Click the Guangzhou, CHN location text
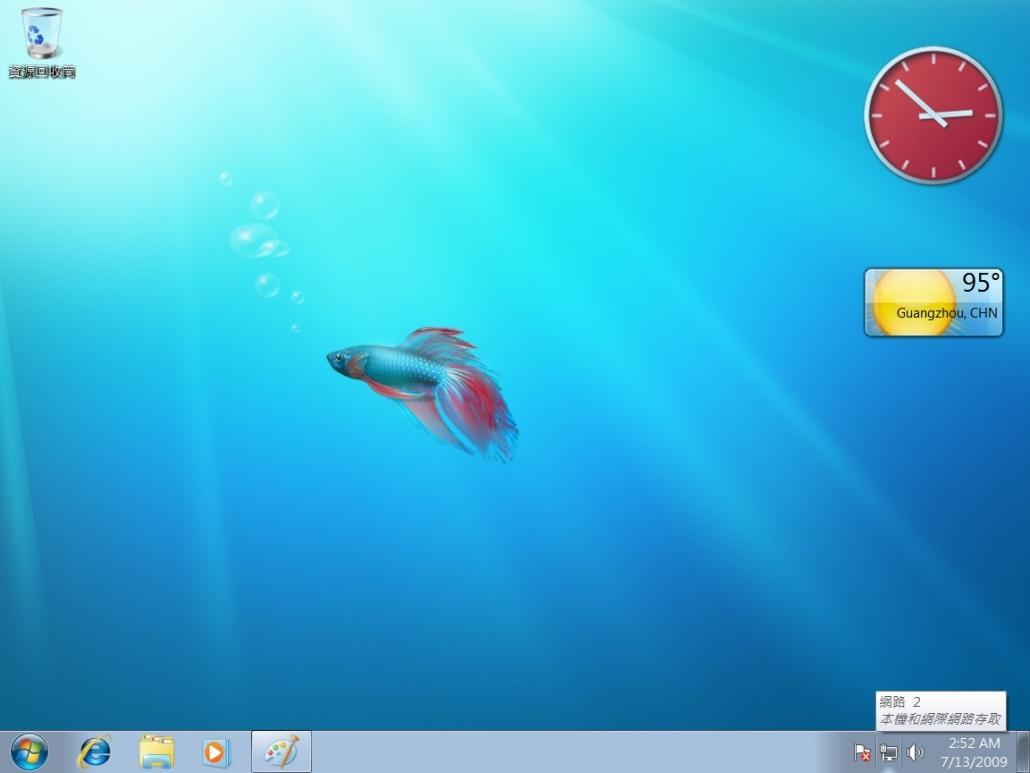The height and width of the screenshot is (773, 1030). pos(946,313)
